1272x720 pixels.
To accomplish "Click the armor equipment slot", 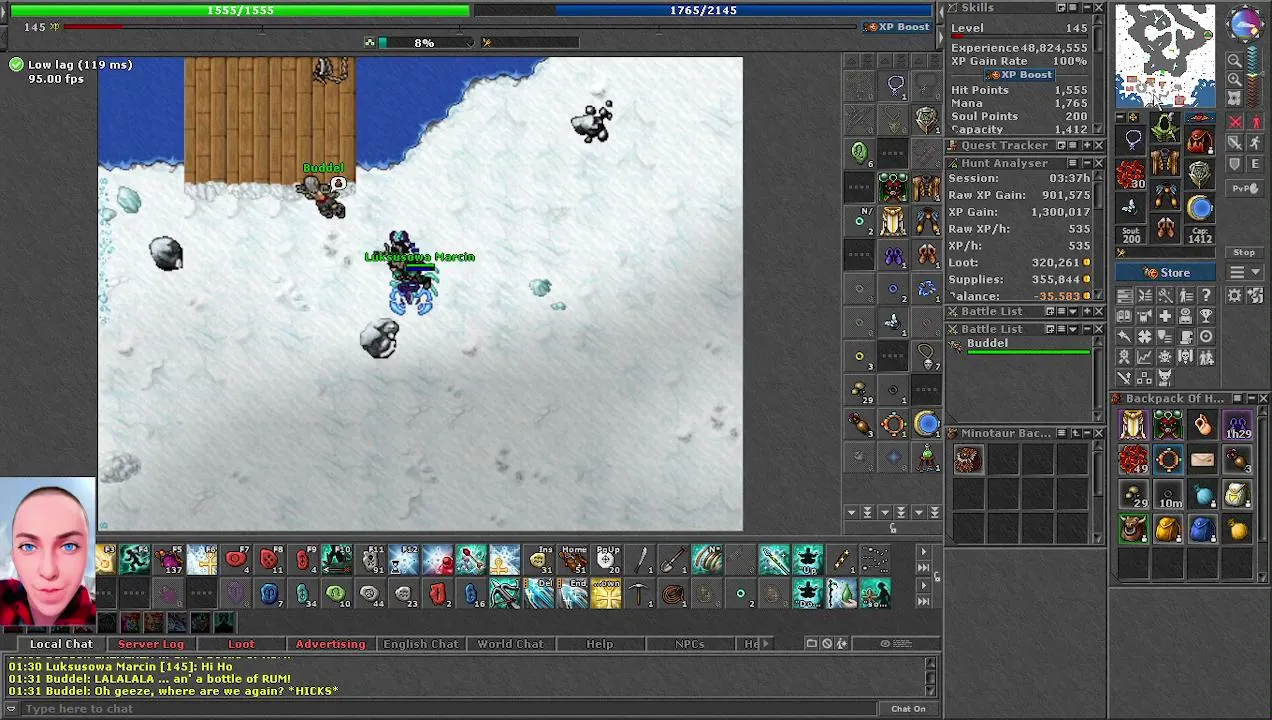I will [1165, 160].
